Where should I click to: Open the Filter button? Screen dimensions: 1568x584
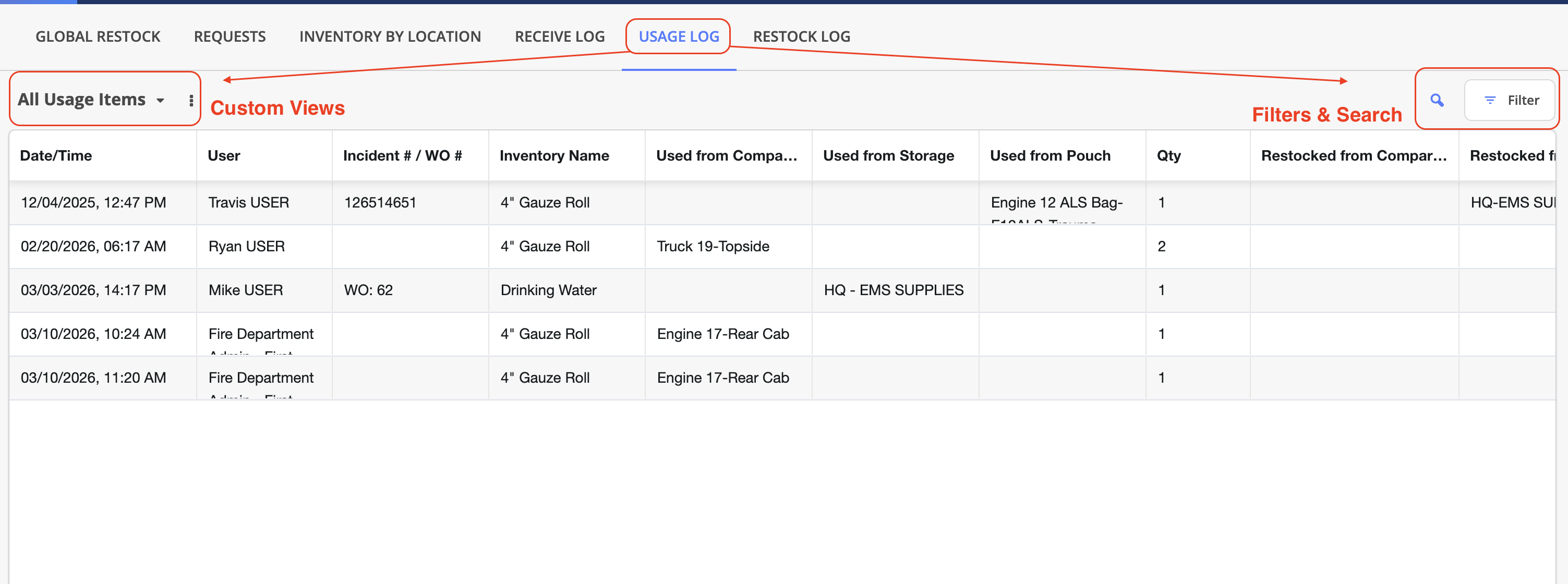[x=1511, y=100]
